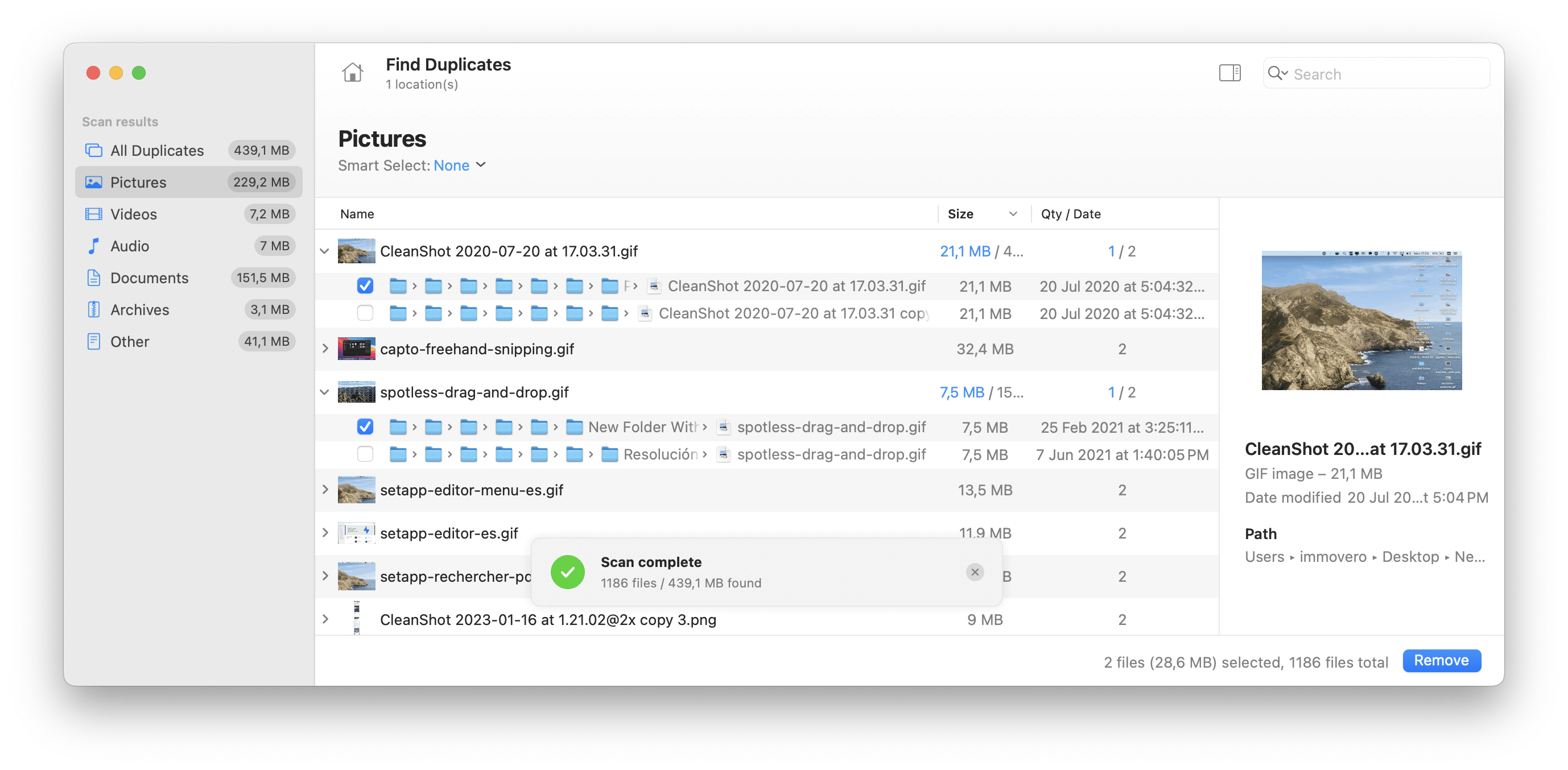This screenshot has height=770, width=1568.
Task: Toggle the preview sidebar panel icon
Action: (1229, 73)
